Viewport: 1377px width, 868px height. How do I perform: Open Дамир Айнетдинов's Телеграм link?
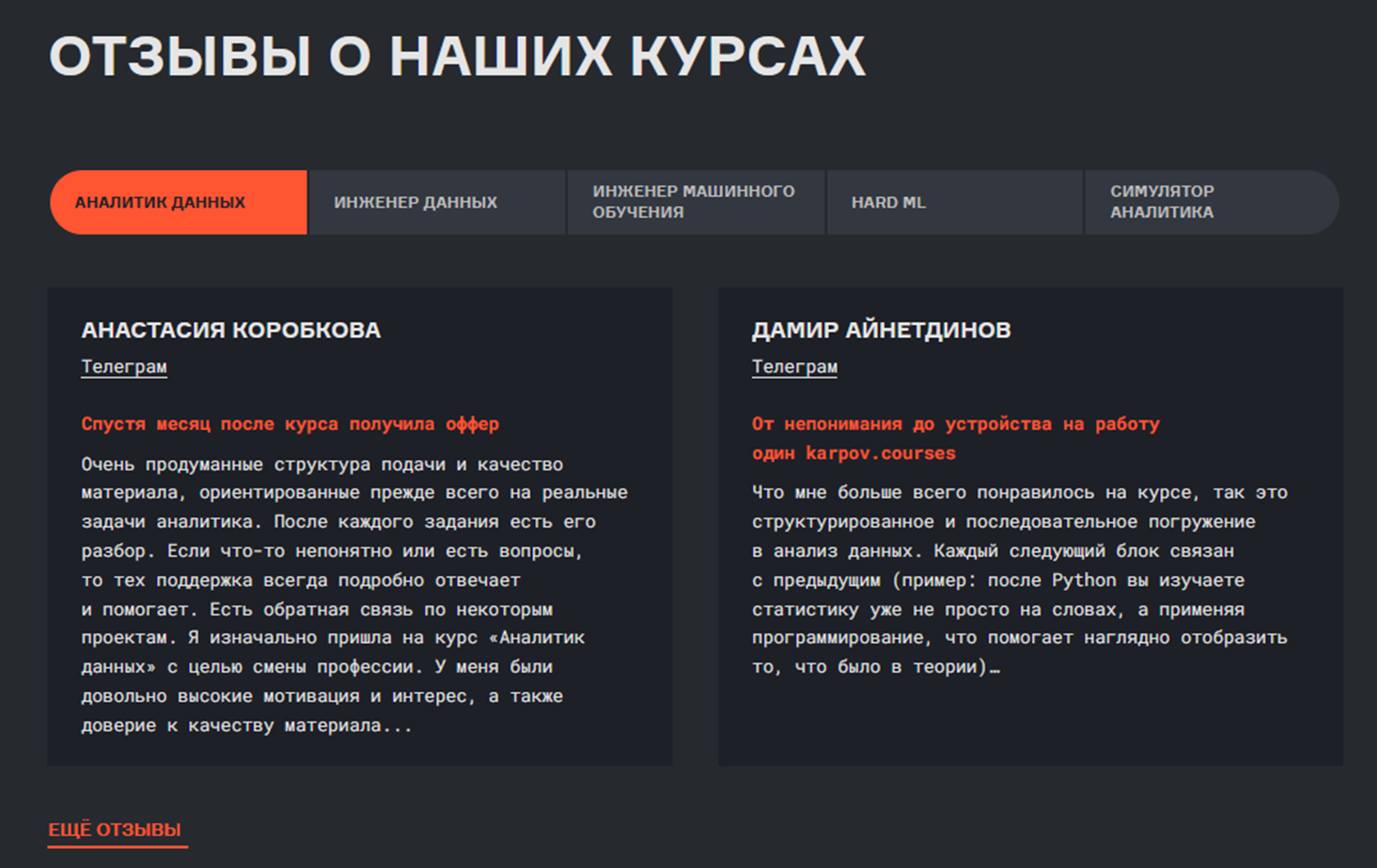pyautogui.click(x=794, y=367)
